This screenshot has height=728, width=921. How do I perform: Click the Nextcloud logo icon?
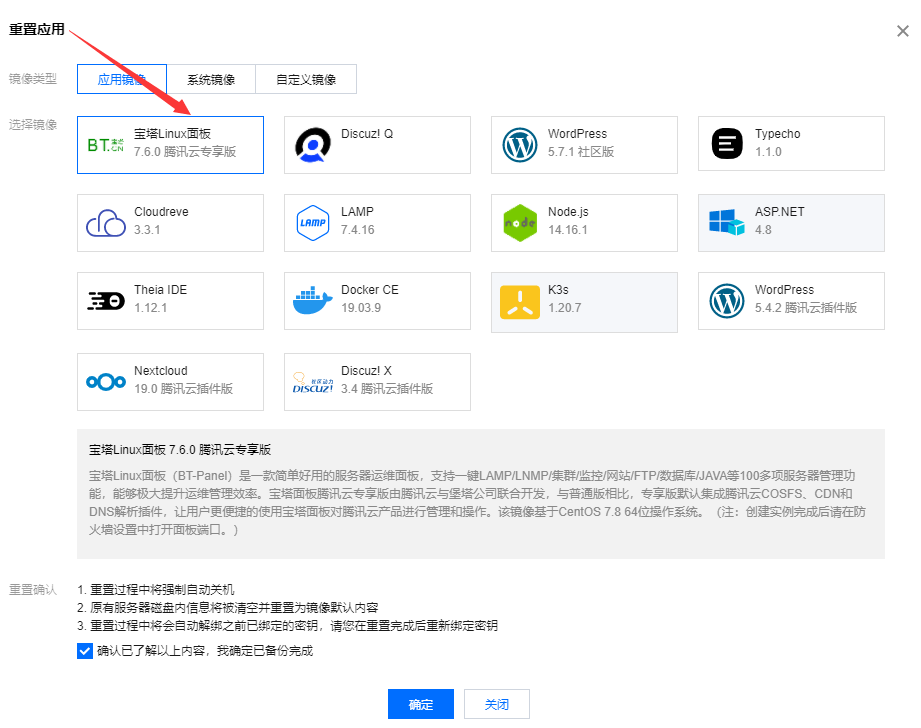(106, 382)
